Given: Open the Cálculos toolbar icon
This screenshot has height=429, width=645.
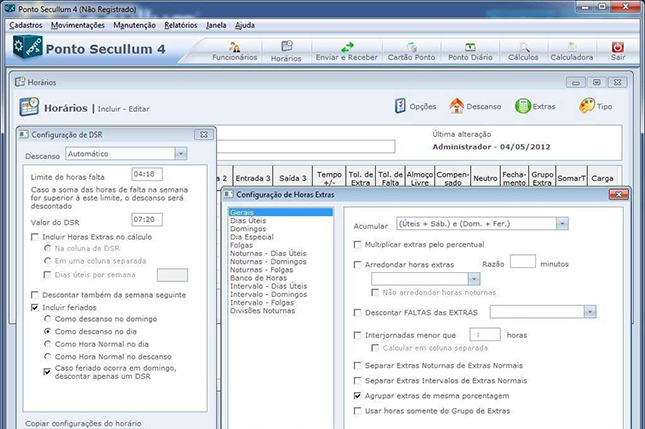Looking at the screenshot, I should click(x=523, y=51).
